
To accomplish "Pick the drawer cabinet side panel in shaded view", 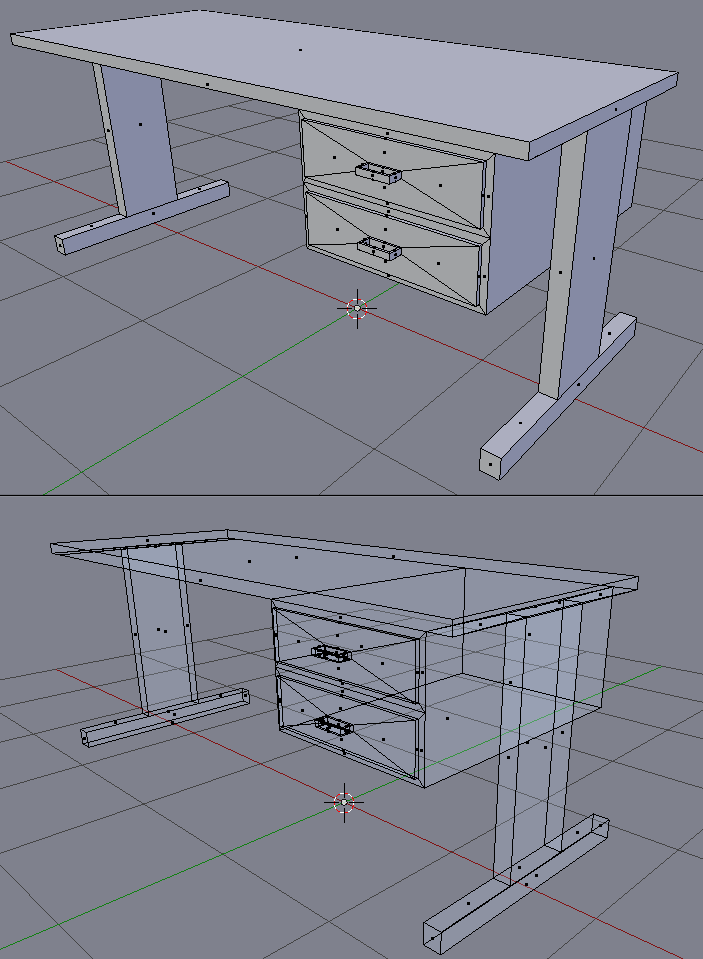I will point(523,232).
